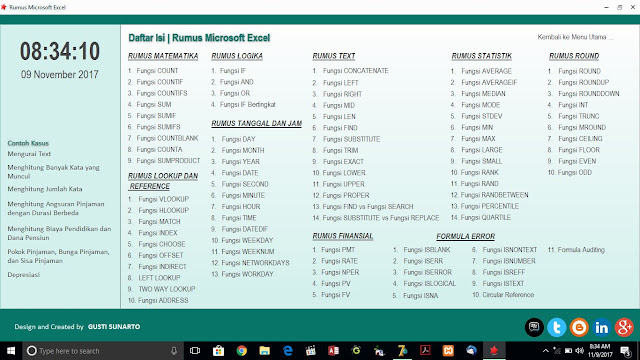This screenshot has height=360, width=640.
Task: Open the LinkedIn icon in footer
Action: pos(602,327)
